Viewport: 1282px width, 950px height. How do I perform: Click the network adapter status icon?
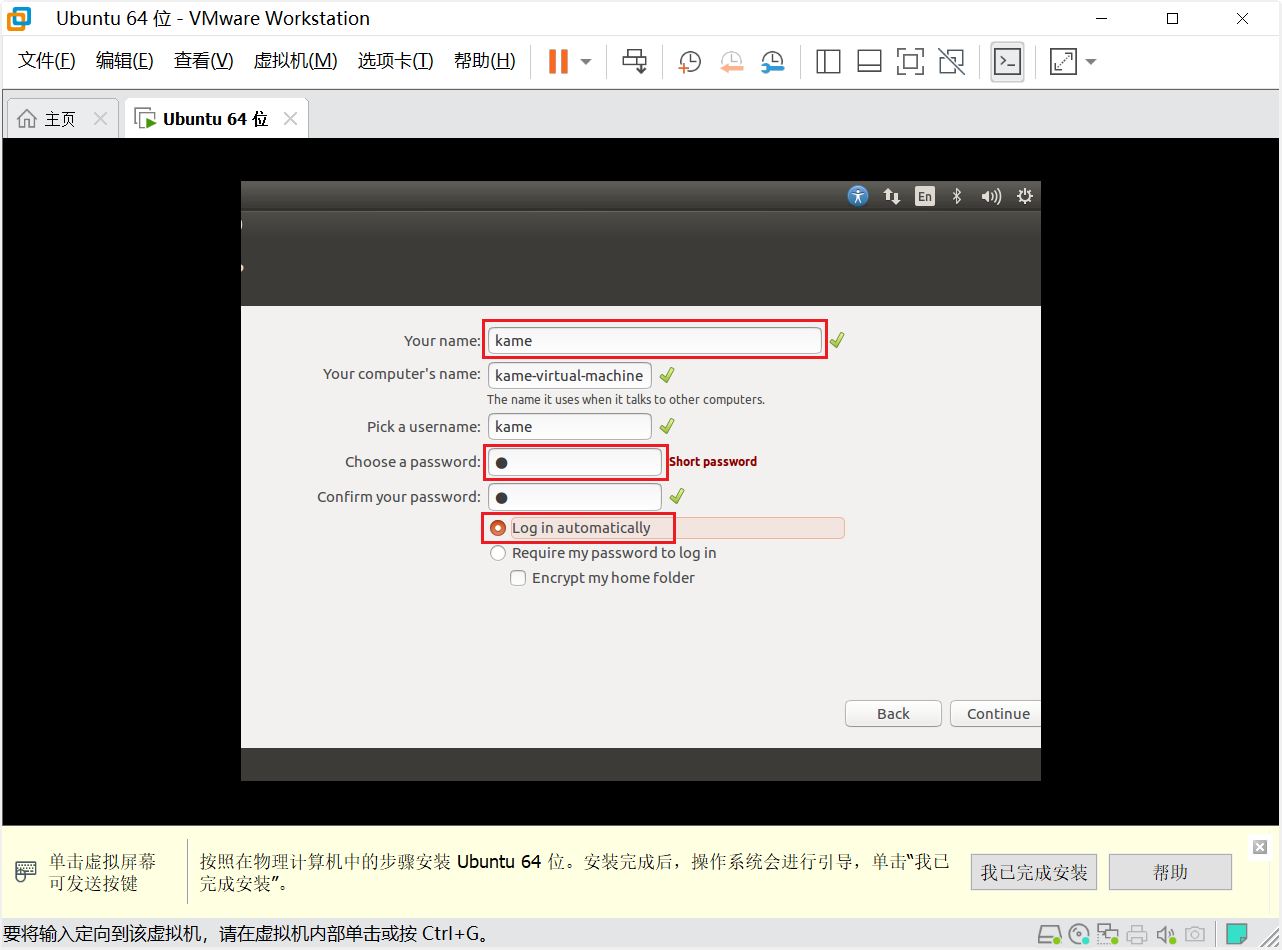tap(1107, 935)
